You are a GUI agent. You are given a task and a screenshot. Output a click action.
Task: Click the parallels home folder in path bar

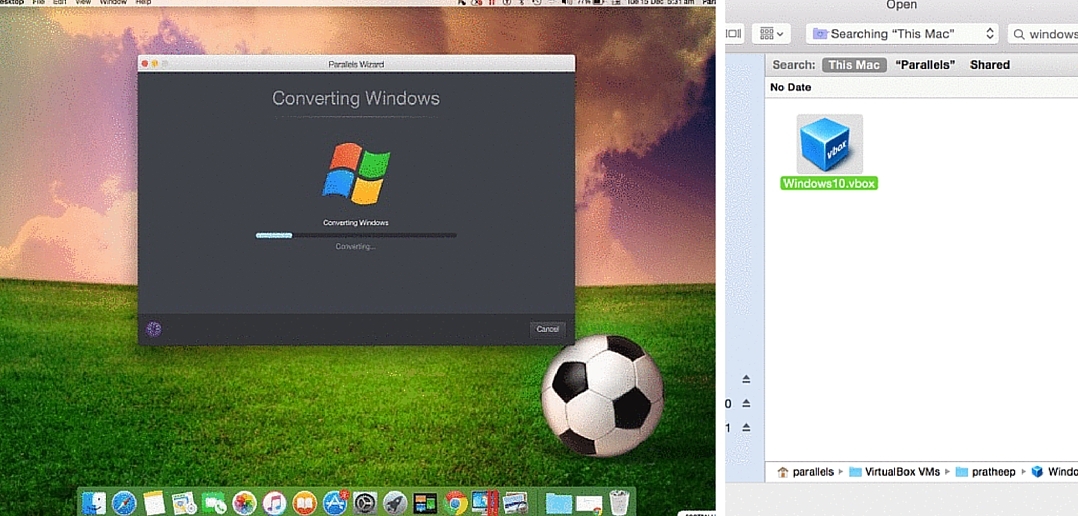tap(805, 472)
